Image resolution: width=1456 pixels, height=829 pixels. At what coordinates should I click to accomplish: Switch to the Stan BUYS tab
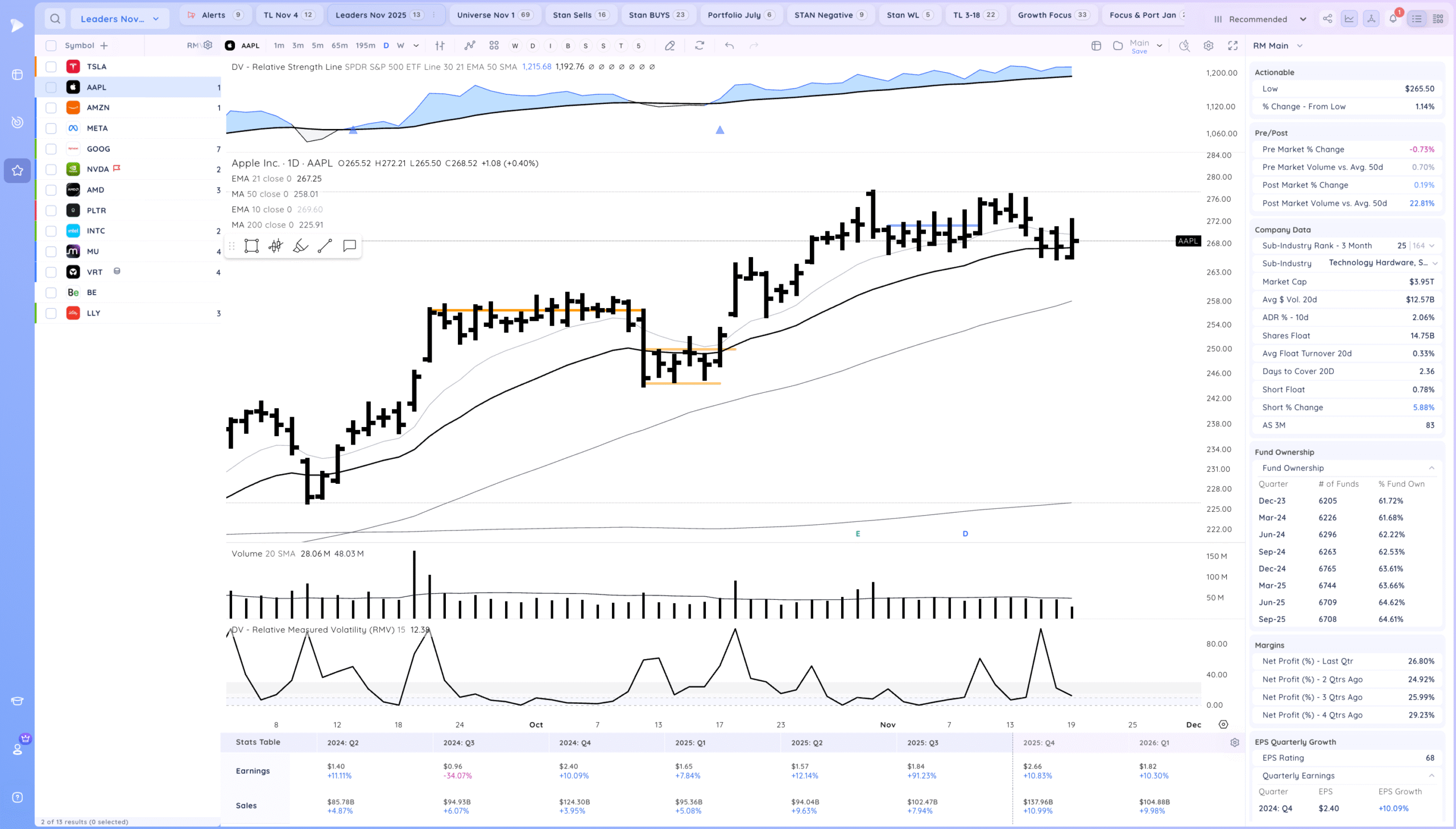pos(657,15)
